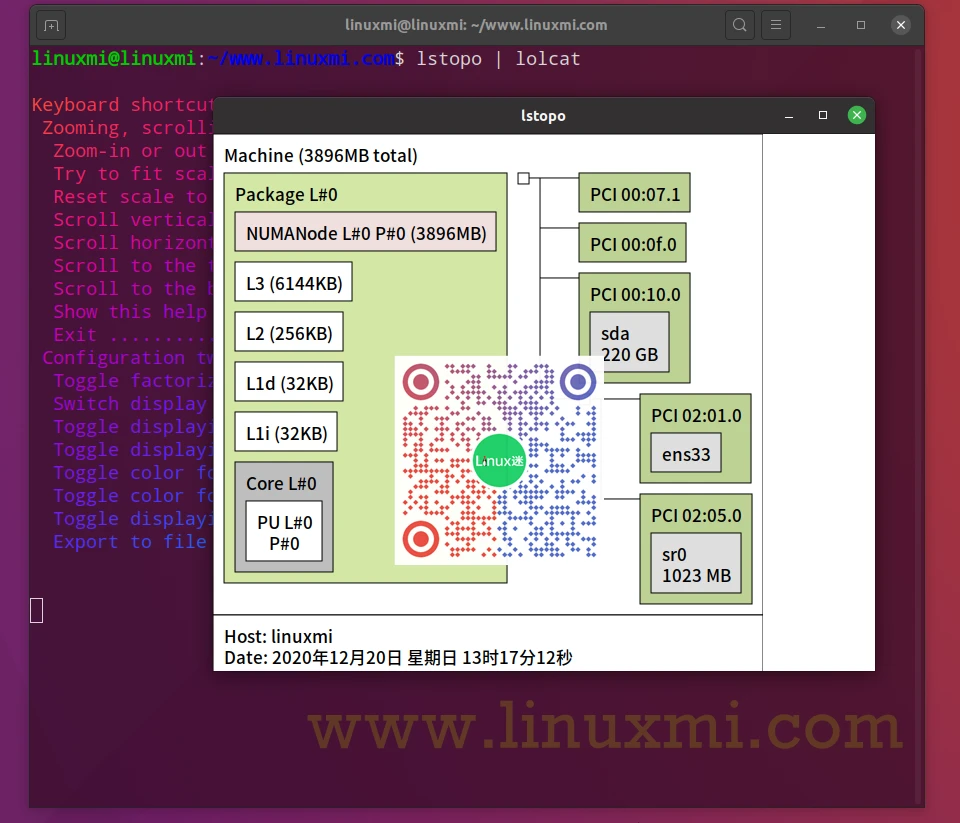Click the L1d (32KB) cache box

289,382
